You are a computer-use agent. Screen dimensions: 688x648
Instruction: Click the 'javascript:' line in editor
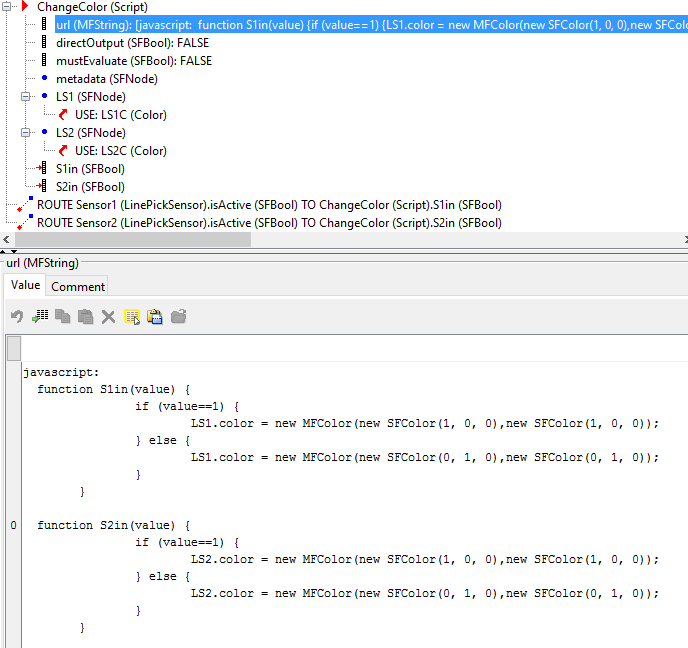point(61,372)
